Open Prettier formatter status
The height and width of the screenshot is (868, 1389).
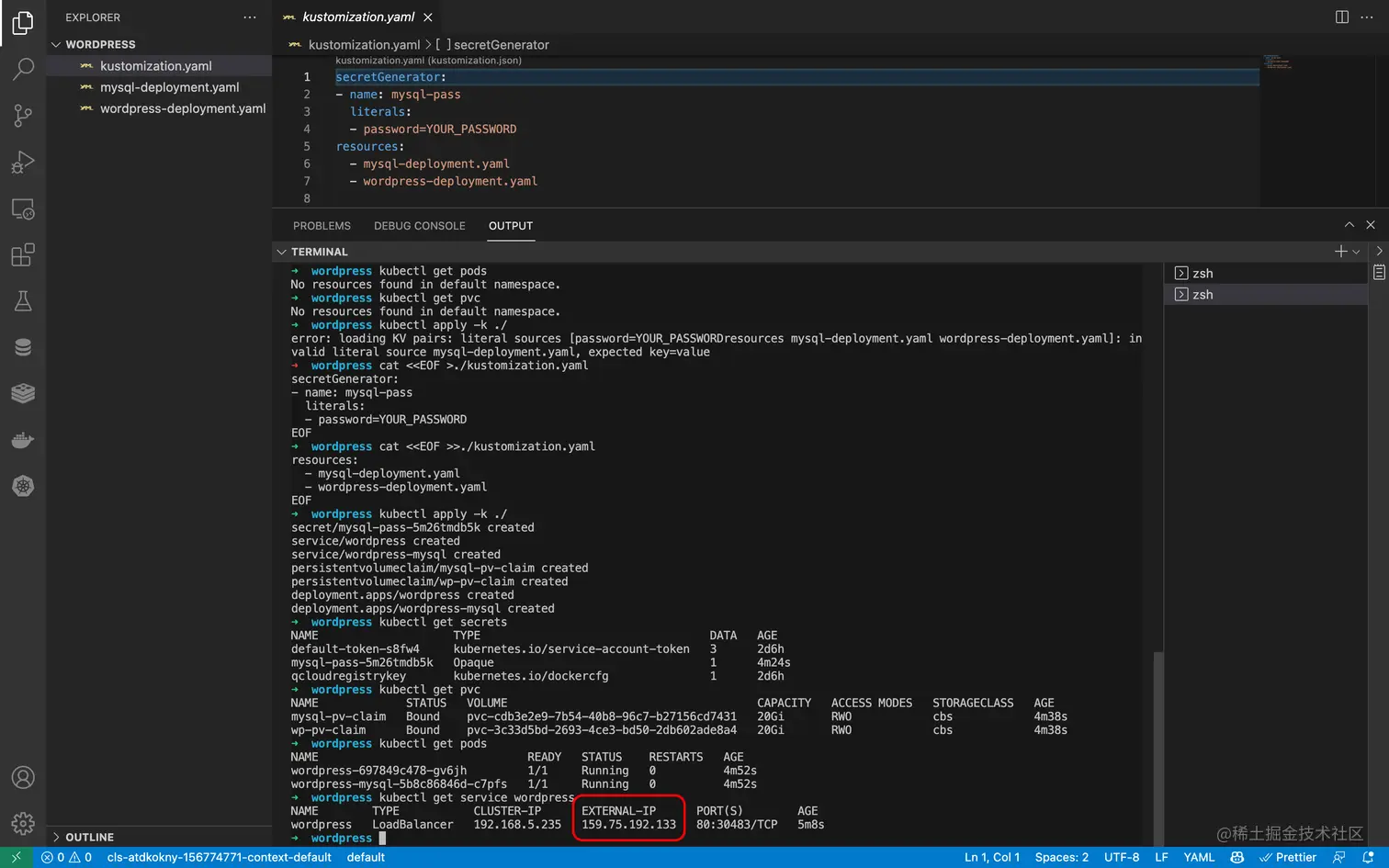(x=1288, y=857)
